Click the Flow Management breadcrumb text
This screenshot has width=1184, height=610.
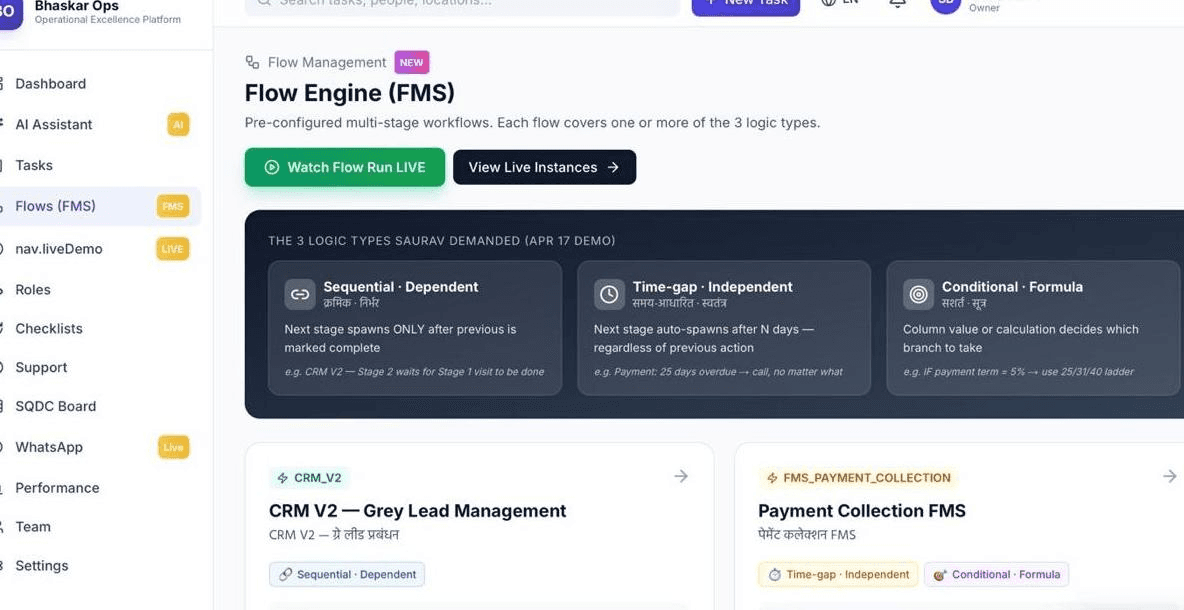327,63
